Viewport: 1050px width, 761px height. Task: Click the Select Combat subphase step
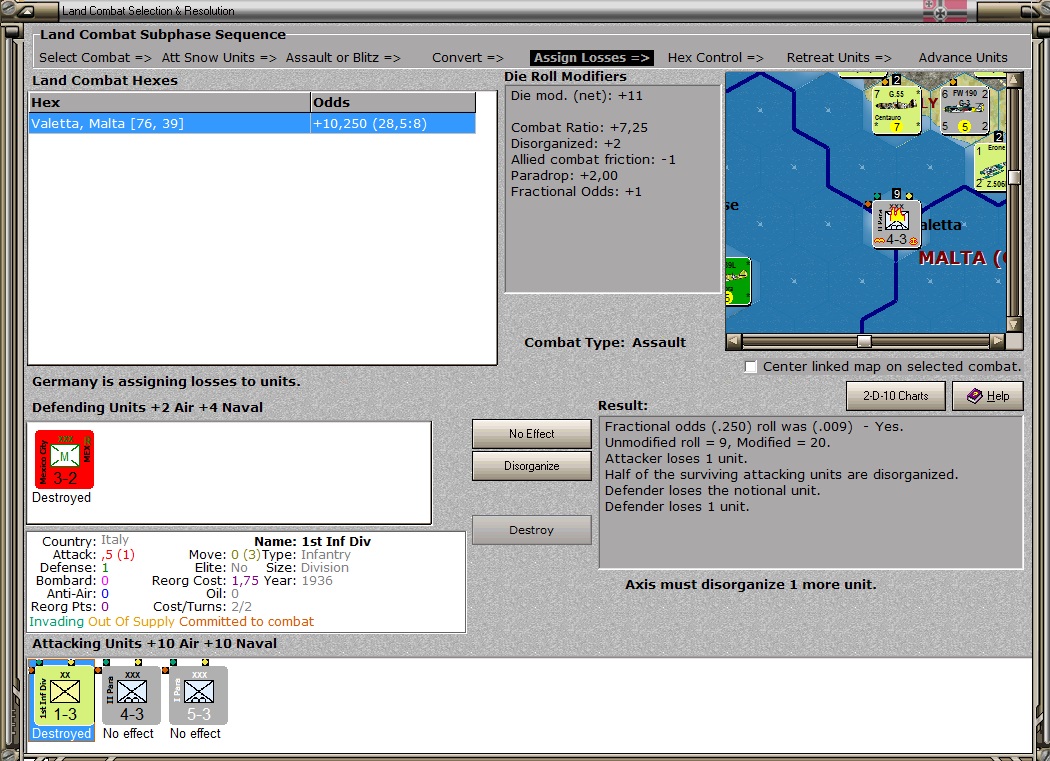point(95,58)
